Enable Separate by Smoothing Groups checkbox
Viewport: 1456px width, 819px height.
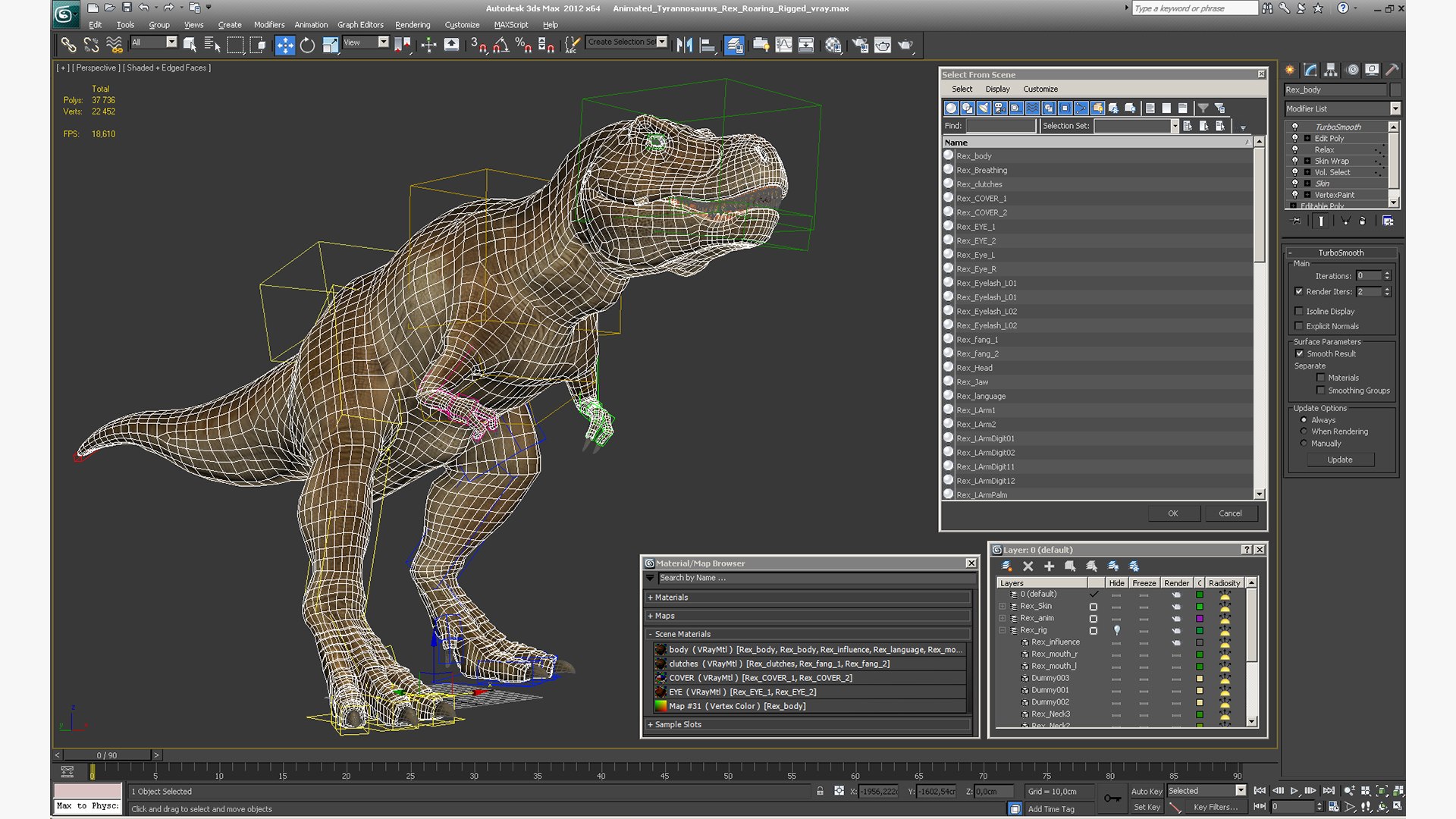point(1321,391)
